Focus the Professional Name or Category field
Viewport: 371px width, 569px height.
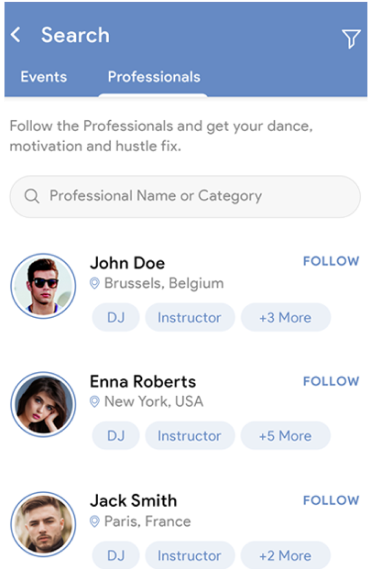point(185,196)
